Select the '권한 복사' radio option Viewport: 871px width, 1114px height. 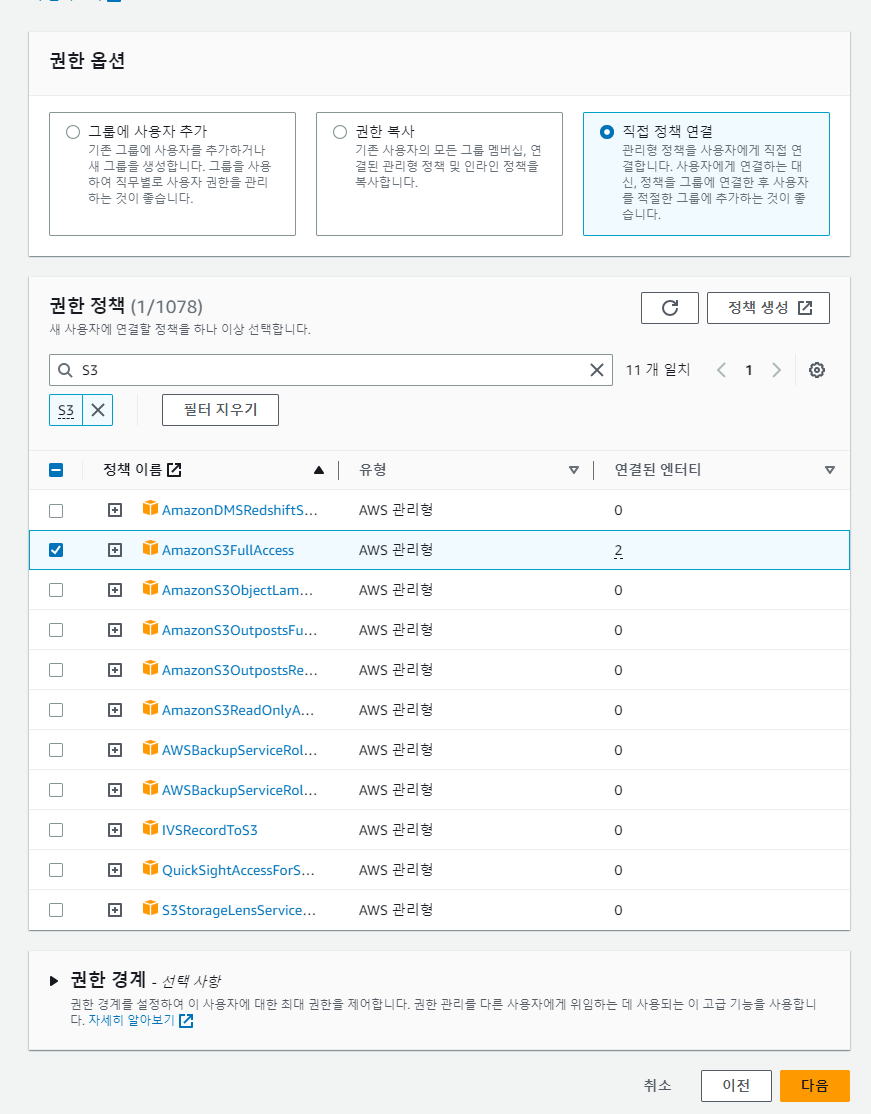[x=340, y=132]
